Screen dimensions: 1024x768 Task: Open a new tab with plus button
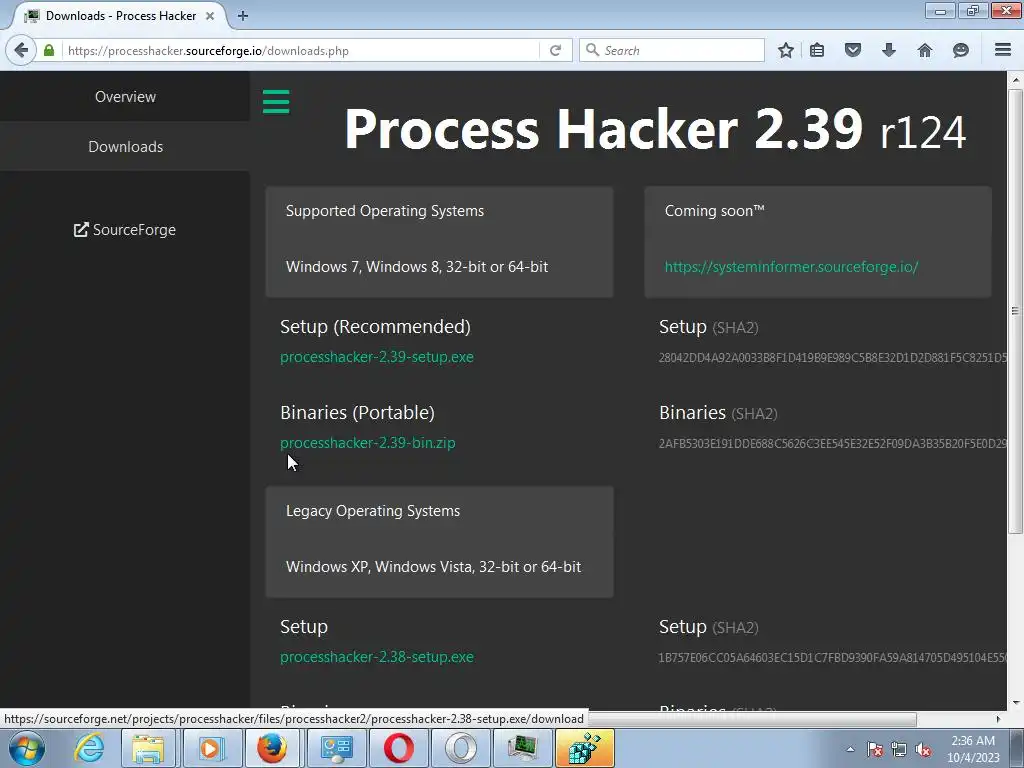(243, 16)
